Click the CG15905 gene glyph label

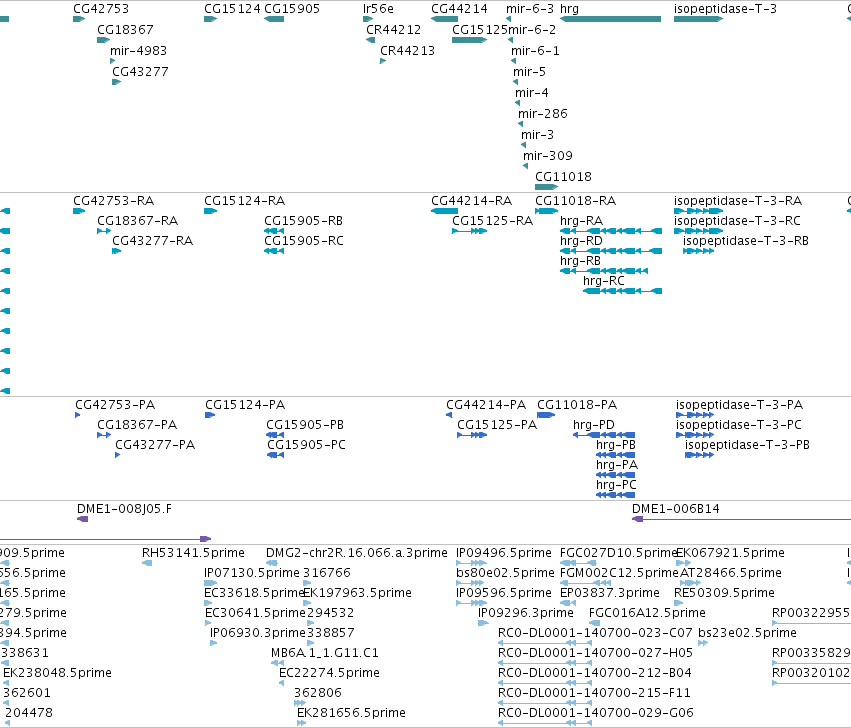click(x=292, y=9)
